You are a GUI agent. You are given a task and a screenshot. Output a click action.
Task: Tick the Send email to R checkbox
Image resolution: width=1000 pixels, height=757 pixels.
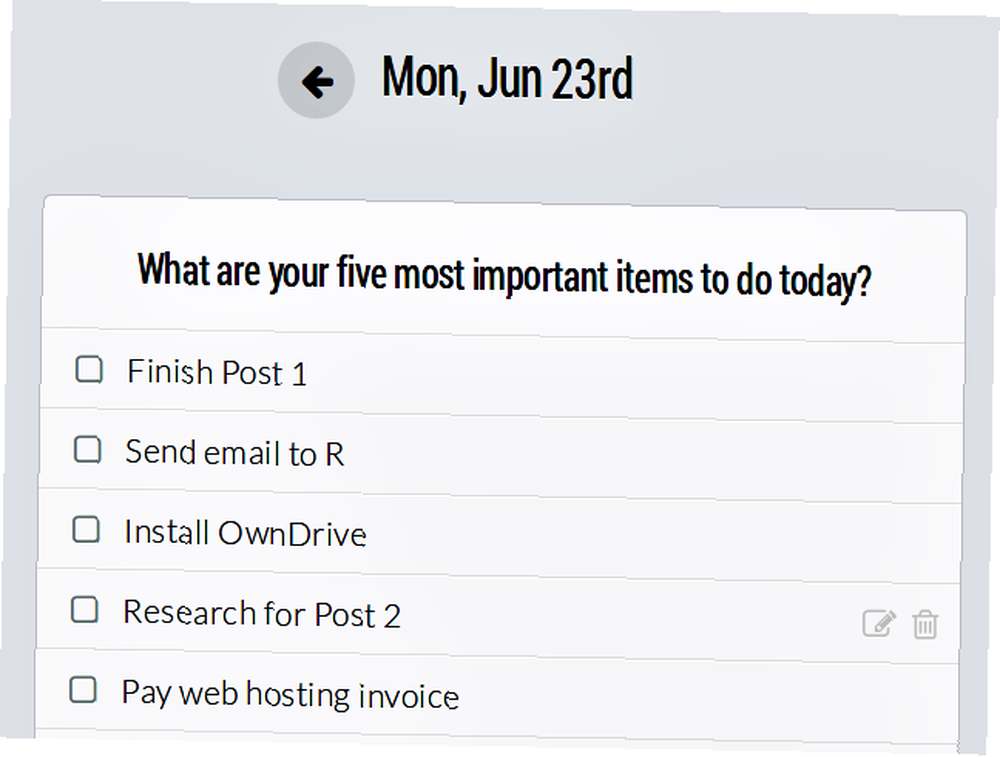87,450
